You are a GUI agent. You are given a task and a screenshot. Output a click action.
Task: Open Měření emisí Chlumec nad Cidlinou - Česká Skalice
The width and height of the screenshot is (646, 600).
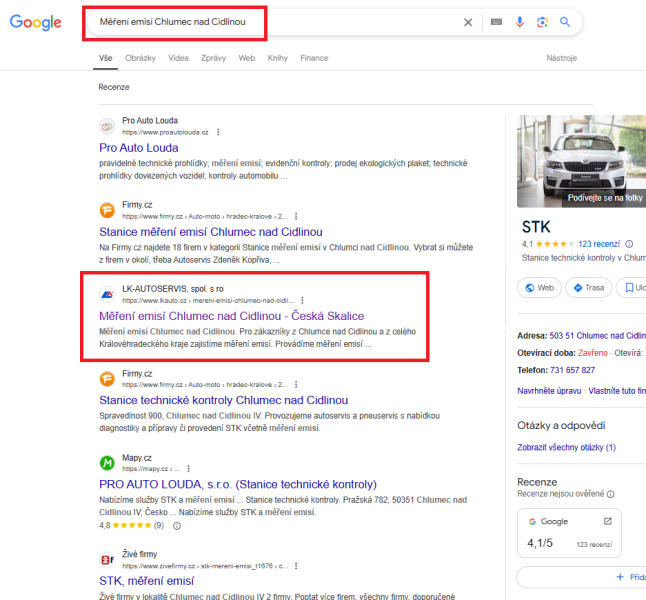[x=232, y=316]
